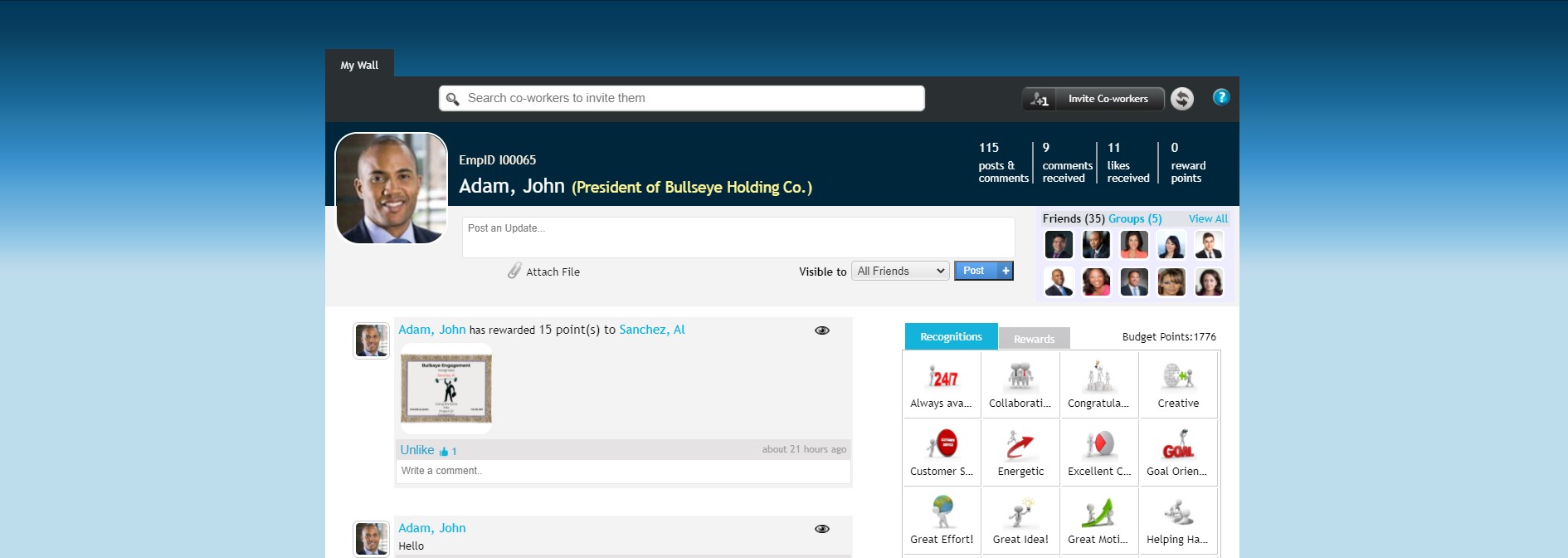This screenshot has height=558, width=1568.
Task: Open the My Wall tab
Action: click(359, 65)
